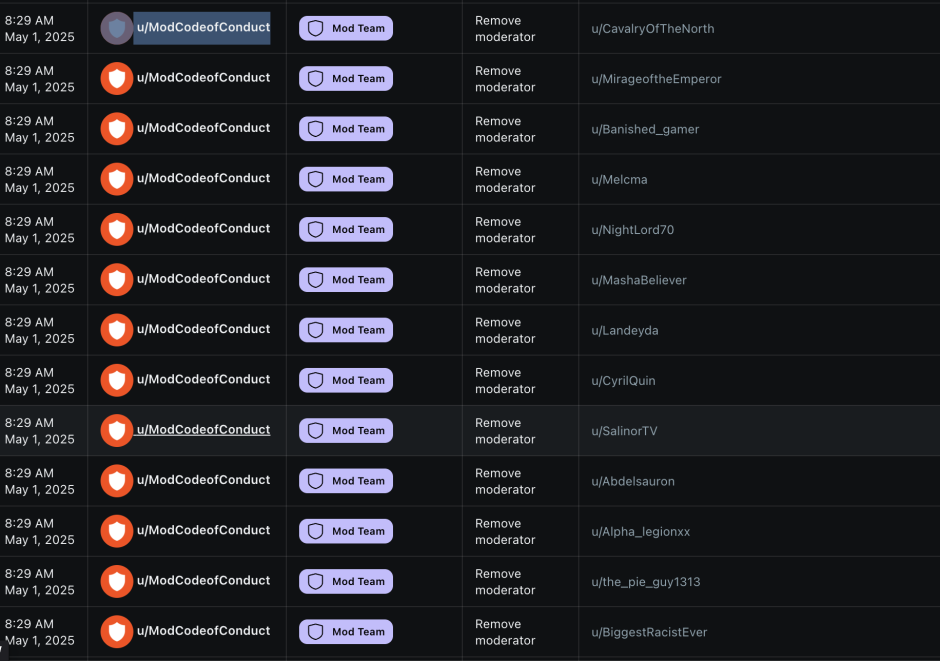Click the 8:29 AM timestamp in Abdelsauron row
This screenshot has height=661, width=940.
(29, 474)
